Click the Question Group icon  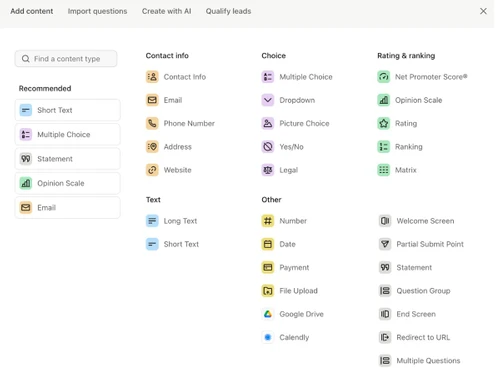click(385, 291)
